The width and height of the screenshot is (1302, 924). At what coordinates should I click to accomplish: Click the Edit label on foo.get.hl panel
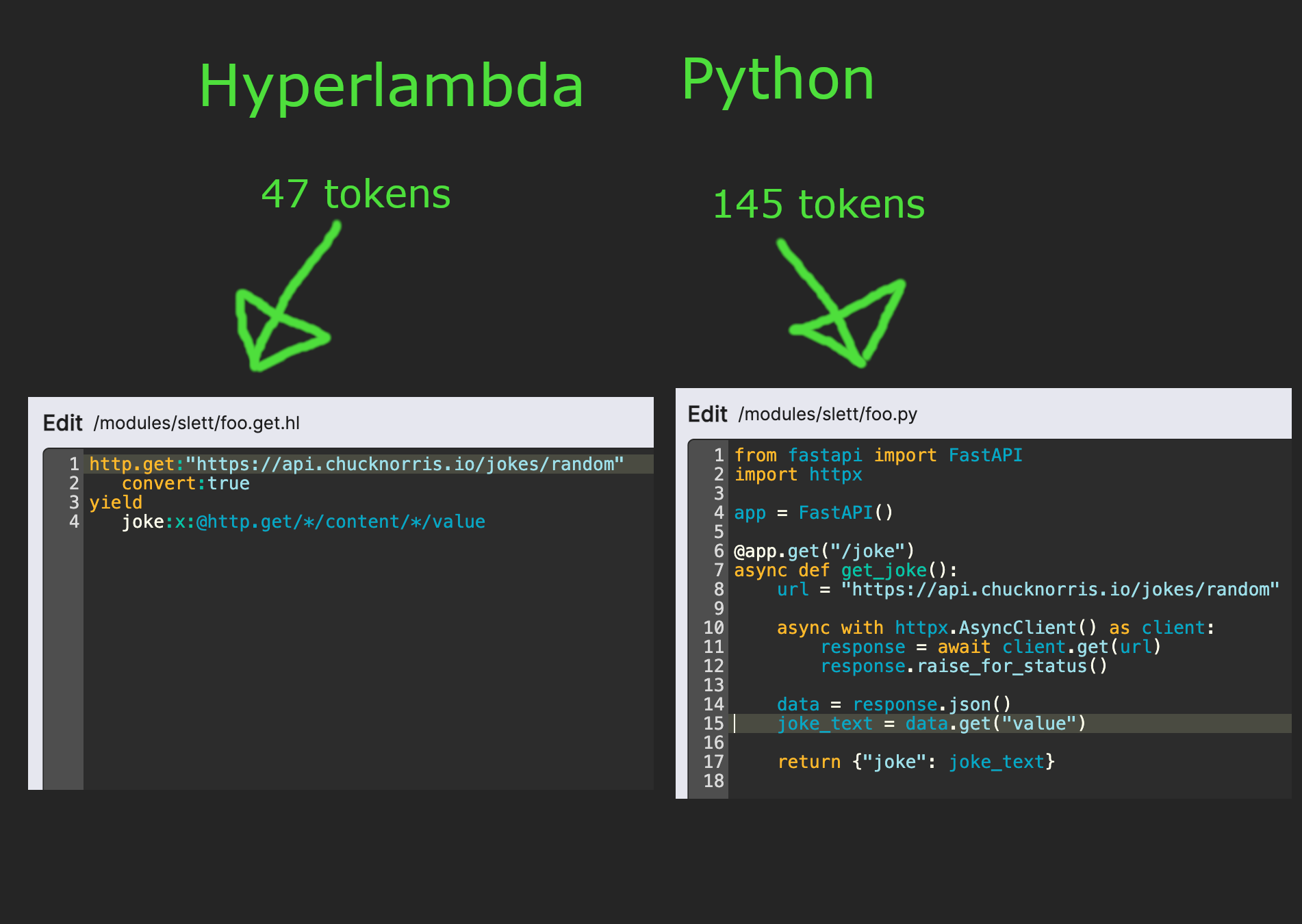[63, 422]
